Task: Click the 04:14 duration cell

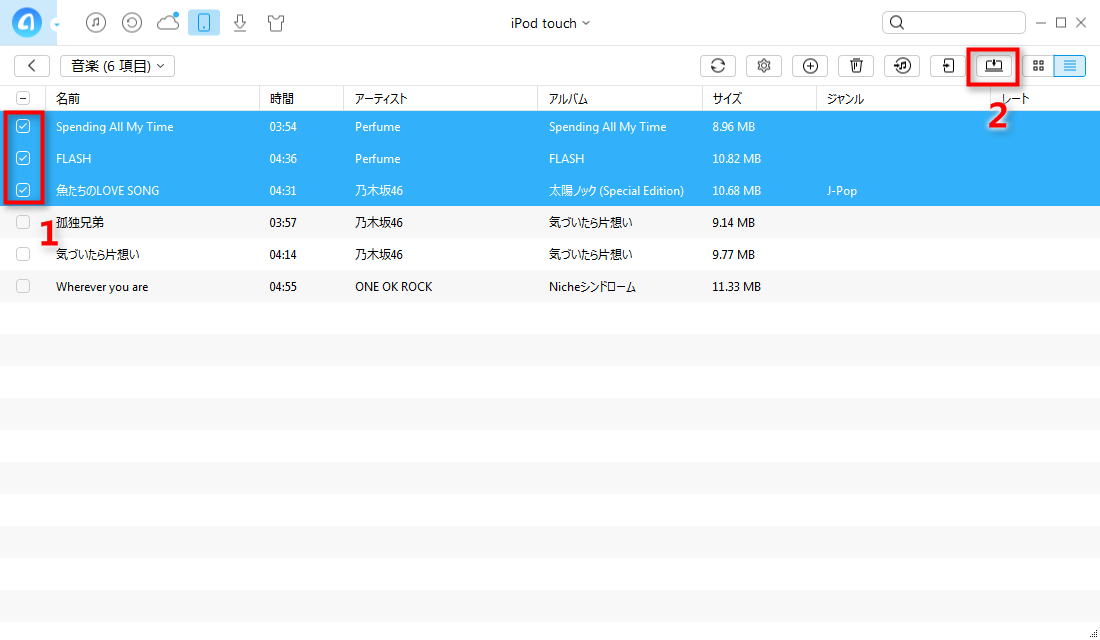Action: click(x=283, y=255)
